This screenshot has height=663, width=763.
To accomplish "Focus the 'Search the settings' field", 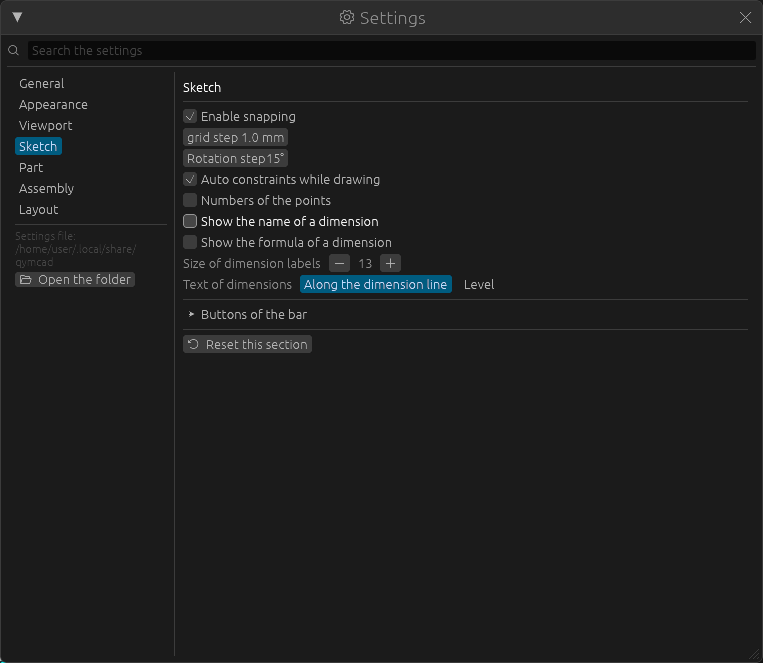I will click(x=391, y=51).
